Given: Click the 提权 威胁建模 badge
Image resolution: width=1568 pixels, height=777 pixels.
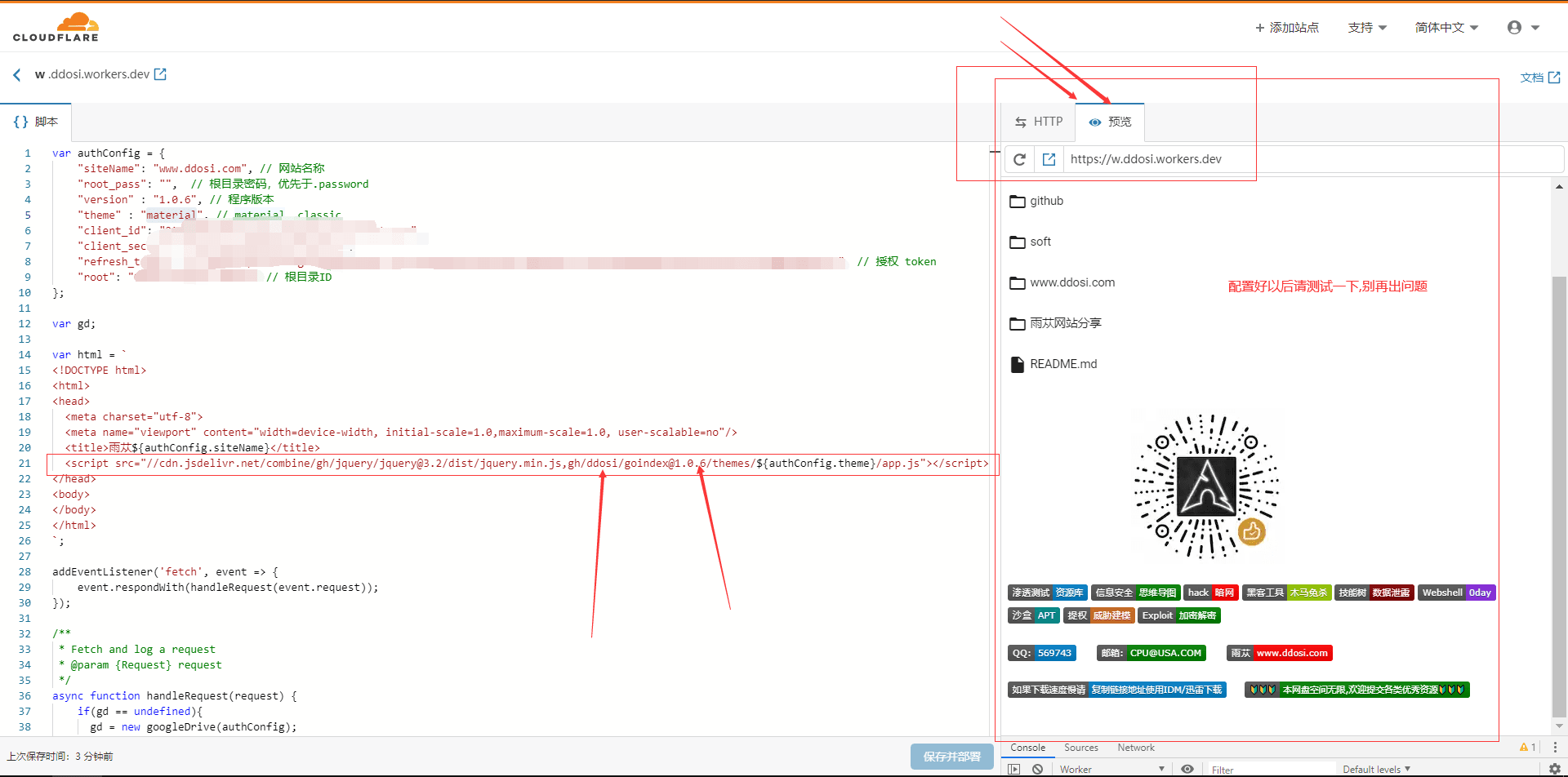Looking at the screenshot, I should [1099, 615].
